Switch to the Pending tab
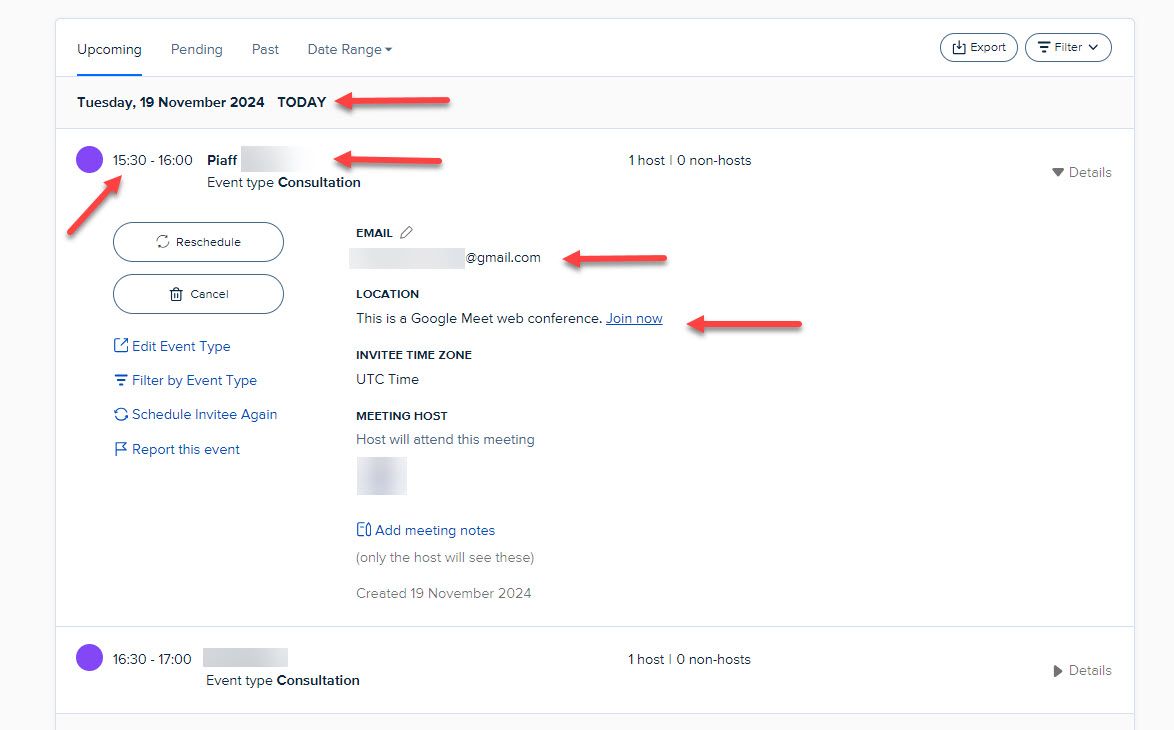 point(196,49)
